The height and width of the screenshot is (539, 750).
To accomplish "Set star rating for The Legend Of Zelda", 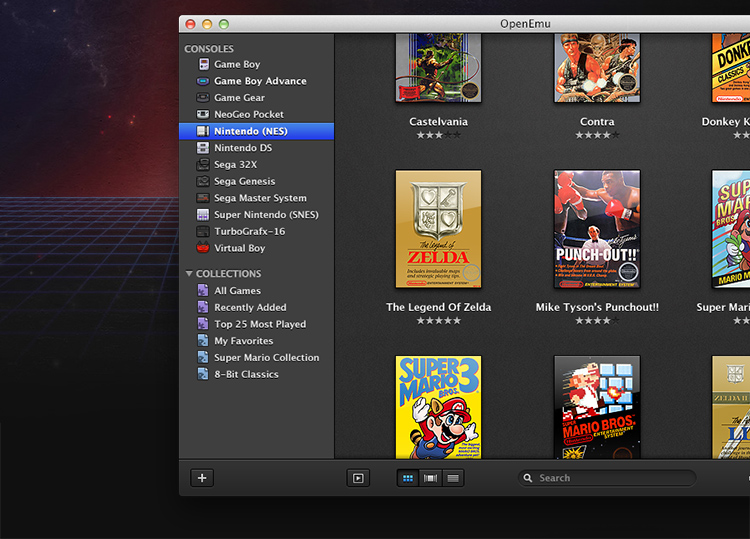I will click(439, 321).
